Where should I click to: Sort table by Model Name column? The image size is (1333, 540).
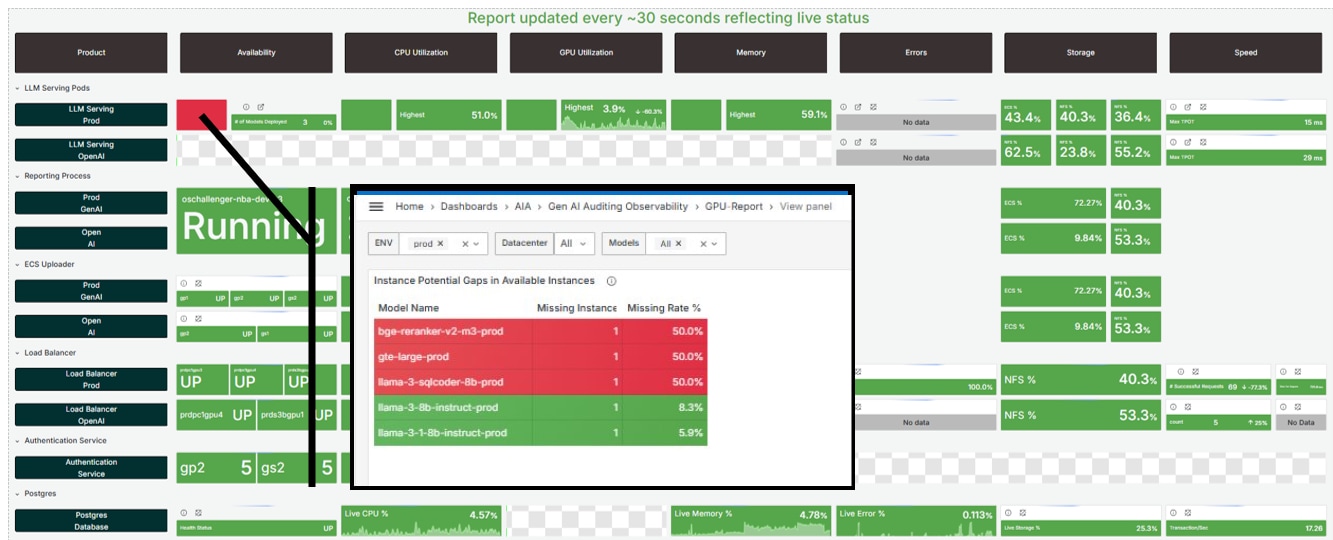[x=408, y=308]
